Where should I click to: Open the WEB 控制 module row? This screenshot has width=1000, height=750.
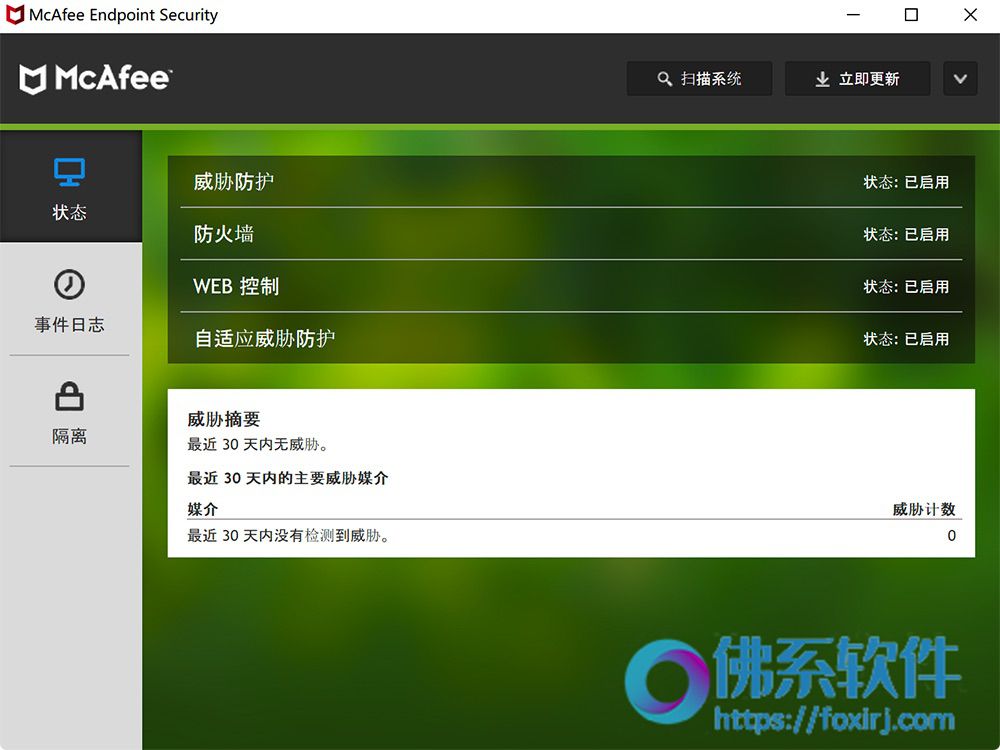coord(571,286)
